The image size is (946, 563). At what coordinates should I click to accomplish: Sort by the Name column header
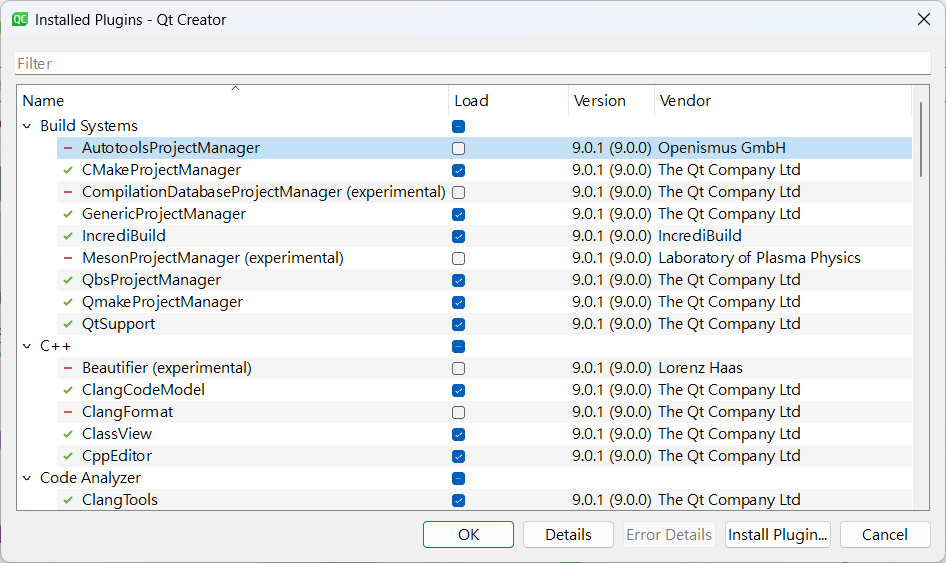click(233, 100)
